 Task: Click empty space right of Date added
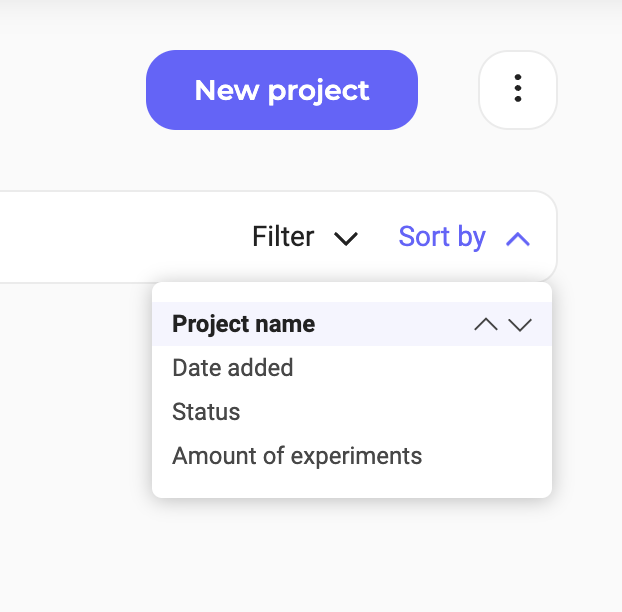coord(420,368)
